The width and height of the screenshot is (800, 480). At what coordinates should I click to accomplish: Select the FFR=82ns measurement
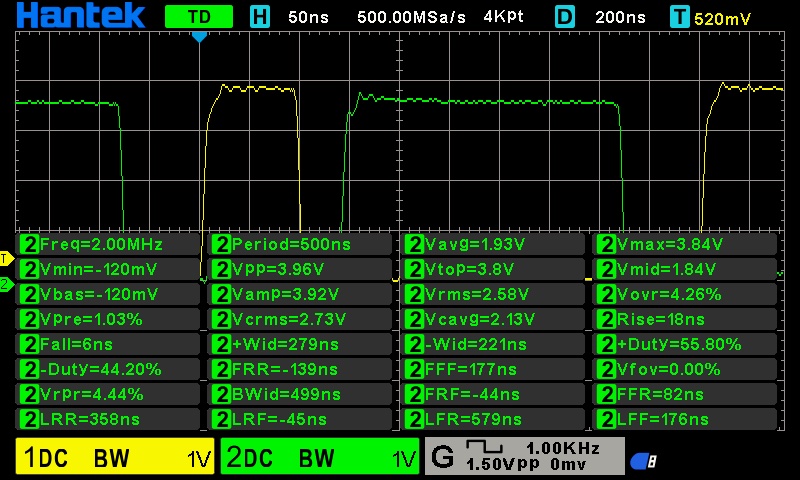click(x=685, y=394)
